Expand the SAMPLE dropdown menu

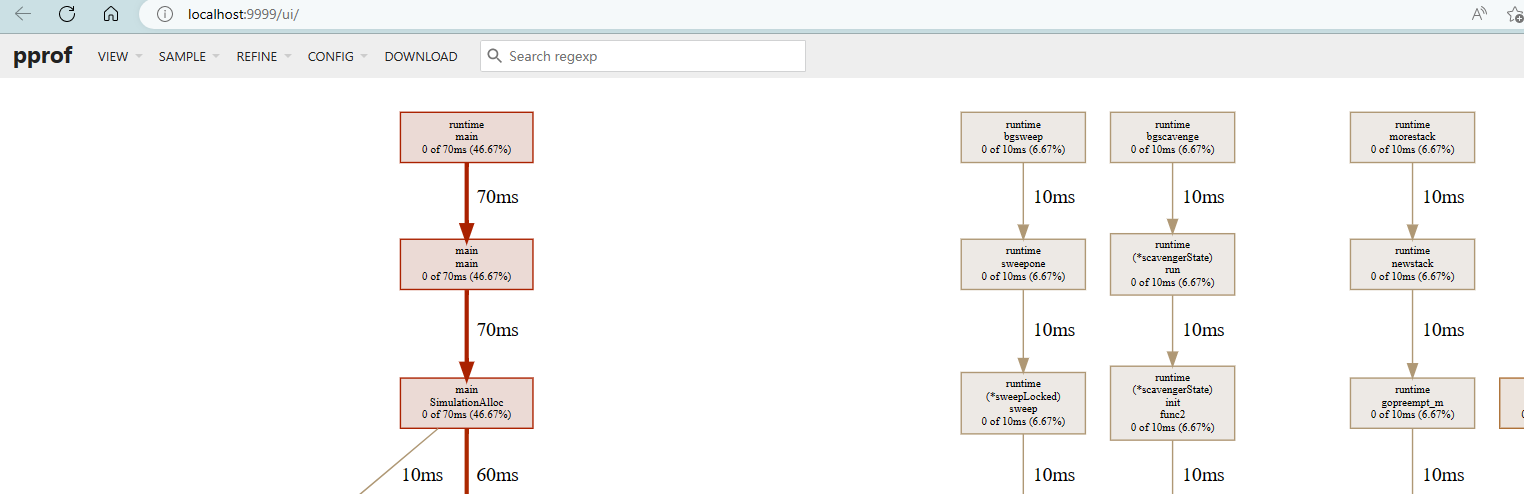coord(189,57)
